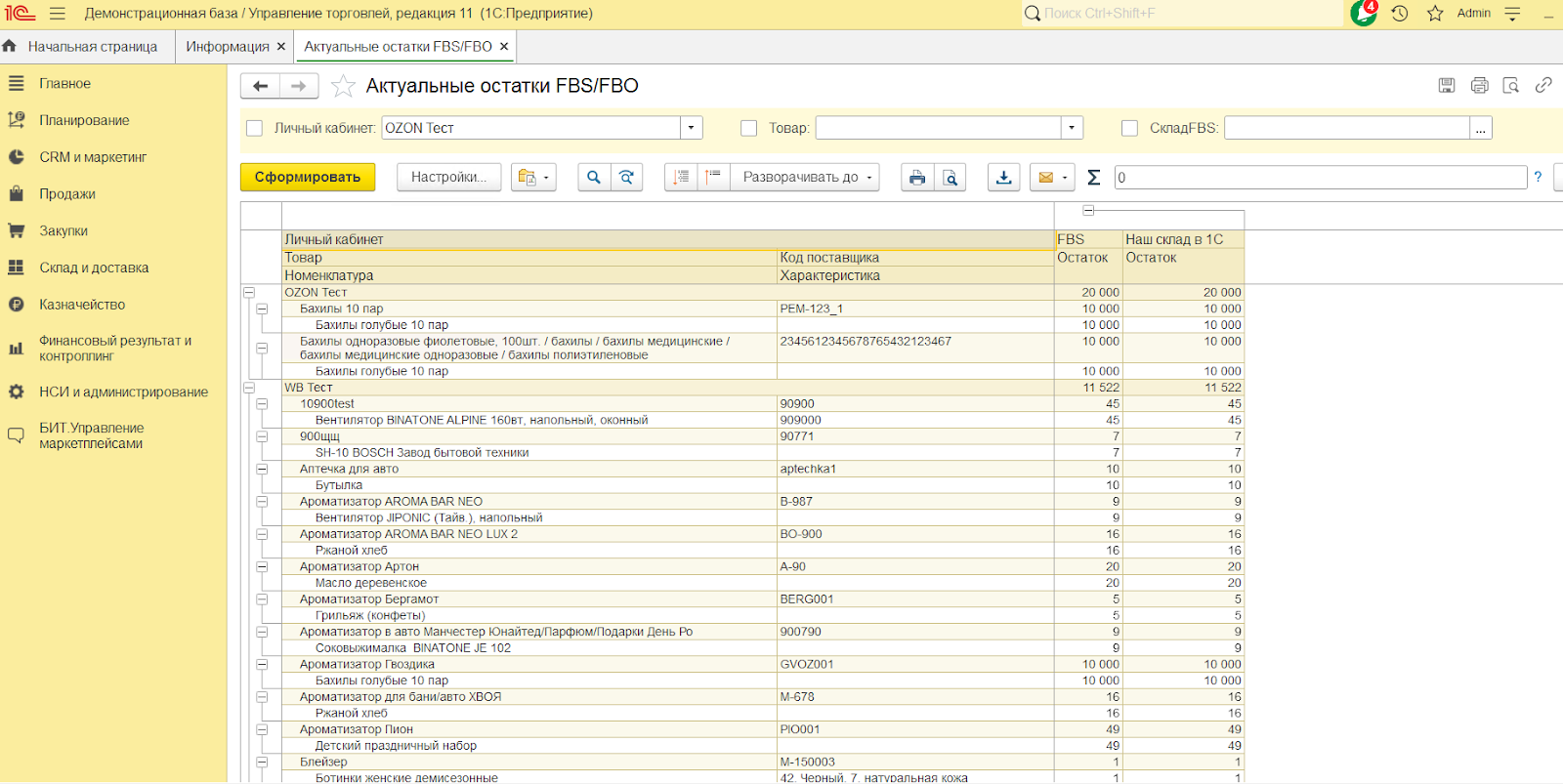Open report variants icon dropdown
This screenshot has height=784, width=1563.
click(x=533, y=177)
